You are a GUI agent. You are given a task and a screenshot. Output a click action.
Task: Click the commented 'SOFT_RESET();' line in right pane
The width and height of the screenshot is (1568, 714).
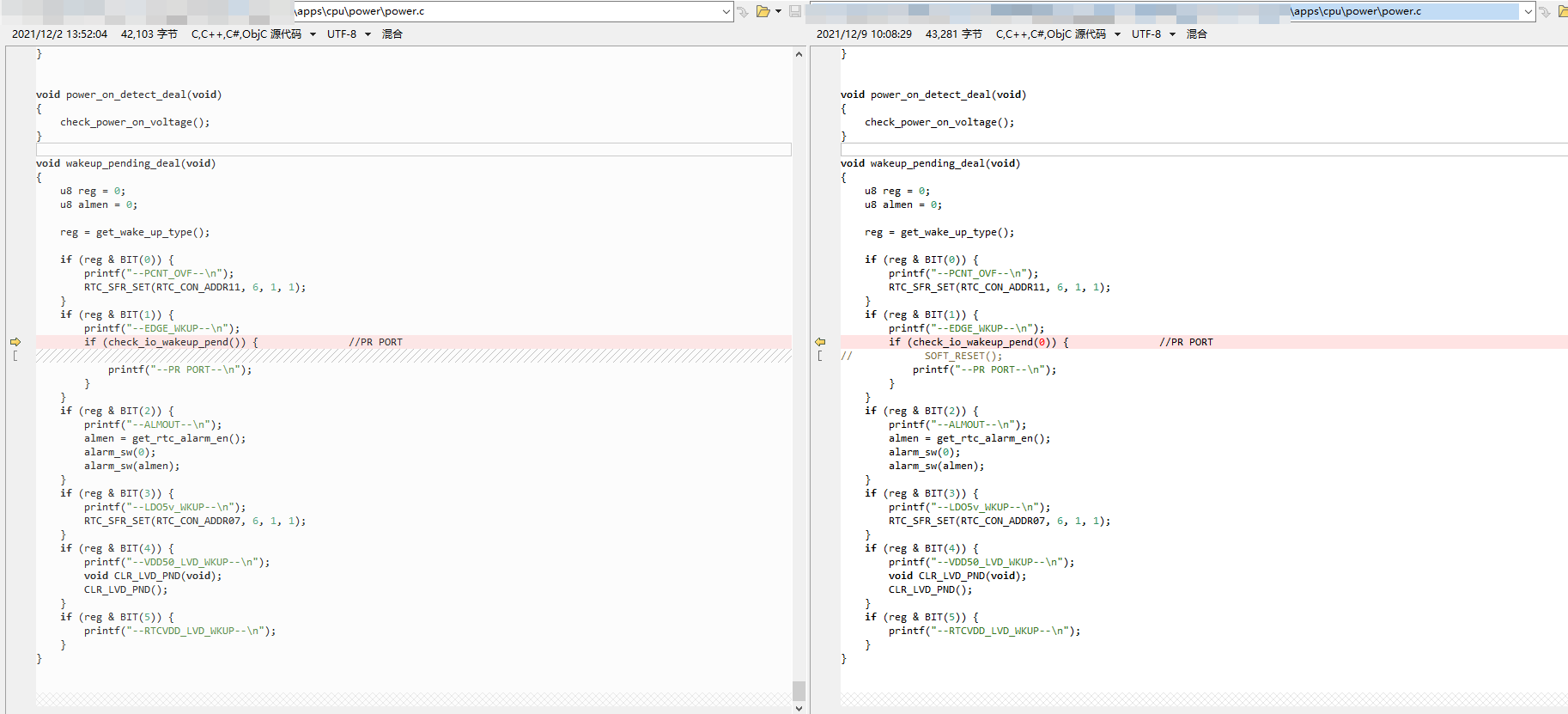click(963, 356)
